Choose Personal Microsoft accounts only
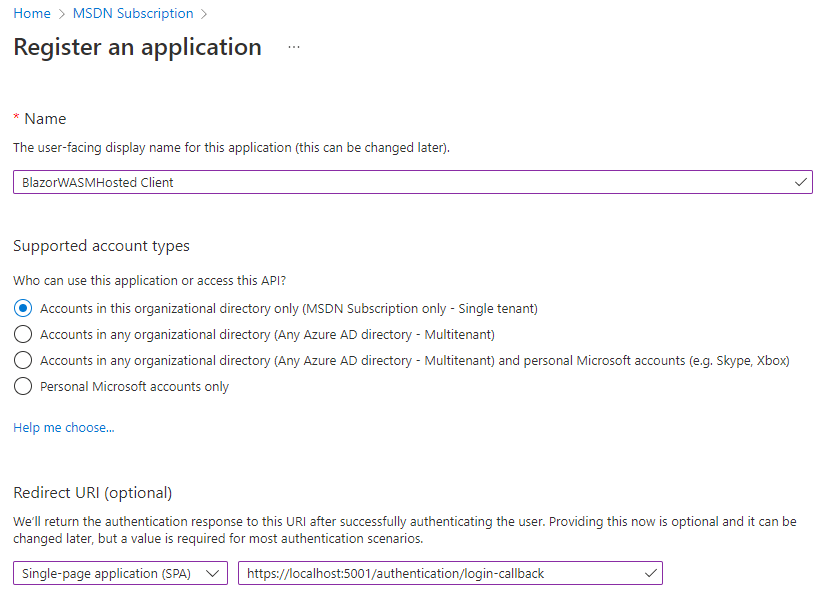This screenshot has width=829, height=594. (23, 386)
